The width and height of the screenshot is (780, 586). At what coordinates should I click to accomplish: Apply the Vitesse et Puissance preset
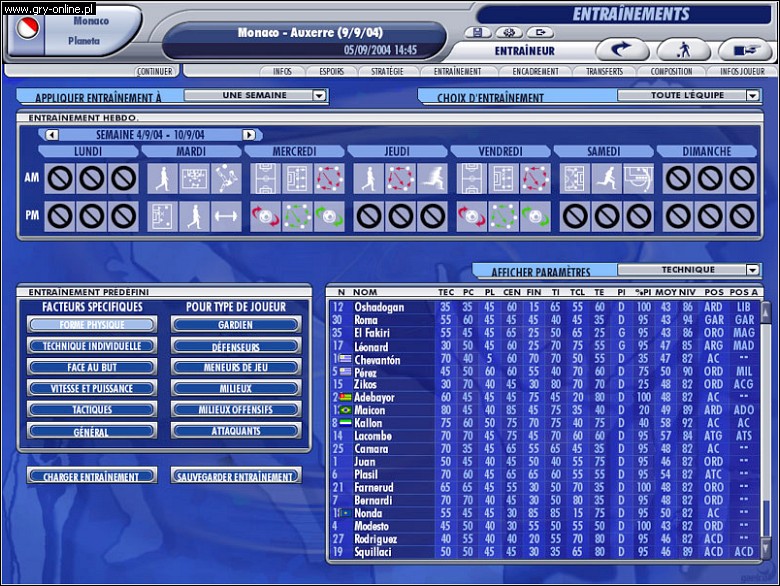[x=92, y=389]
